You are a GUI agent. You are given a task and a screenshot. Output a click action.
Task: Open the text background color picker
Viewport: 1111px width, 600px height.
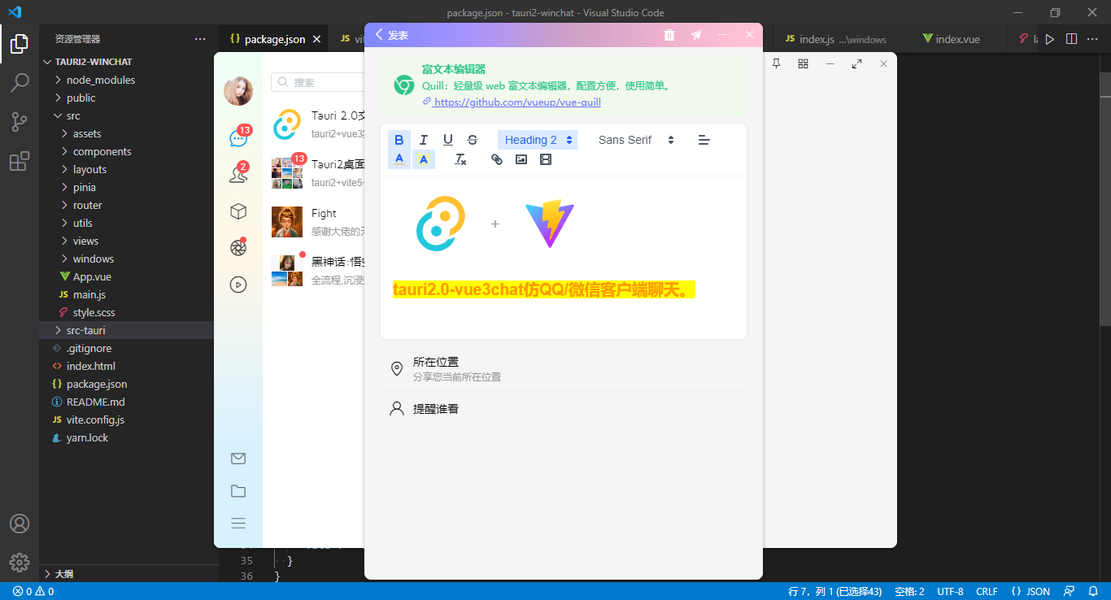pyautogui.click(x=423, y=159)
